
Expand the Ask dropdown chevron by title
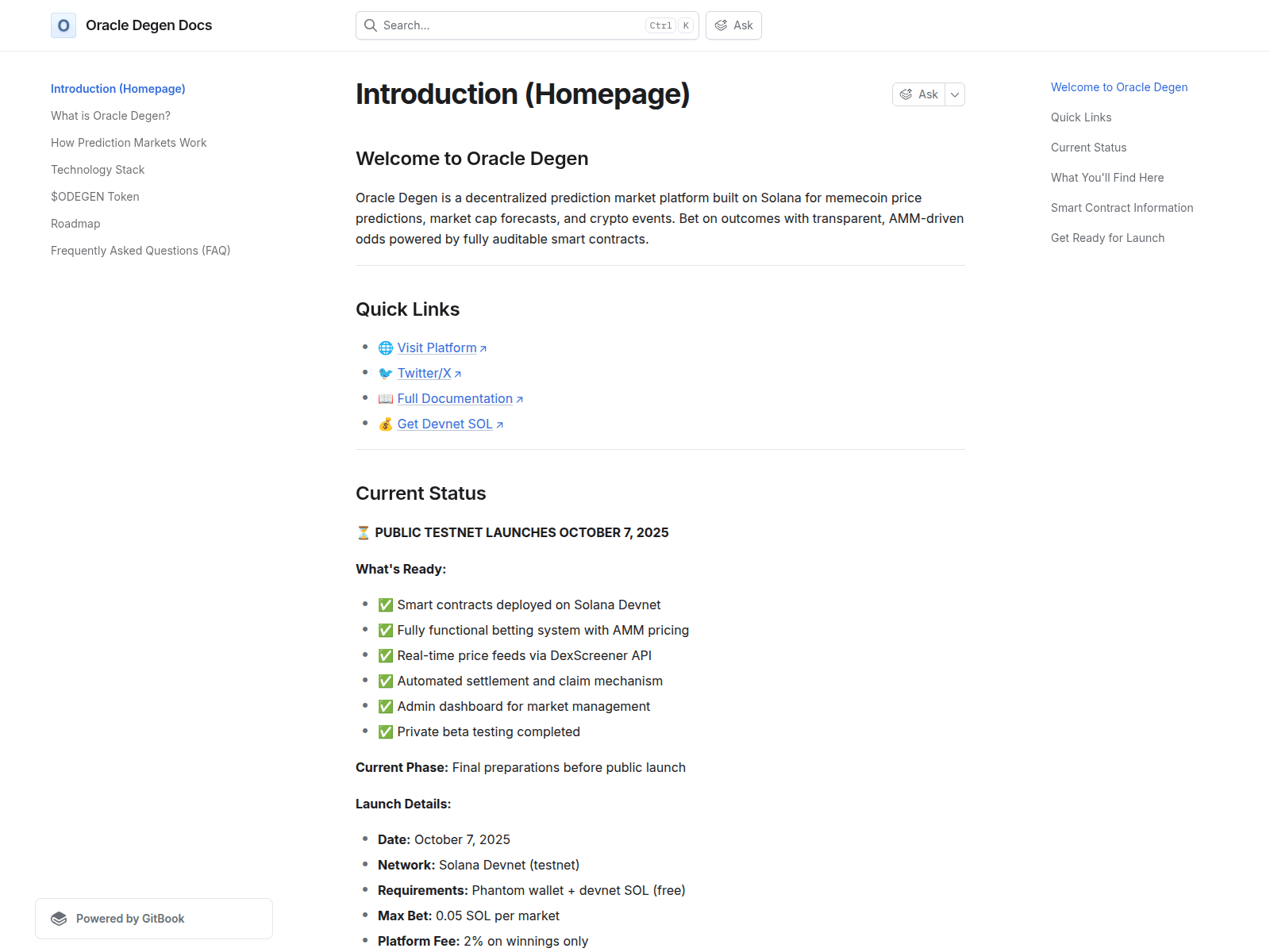(955, 94)
